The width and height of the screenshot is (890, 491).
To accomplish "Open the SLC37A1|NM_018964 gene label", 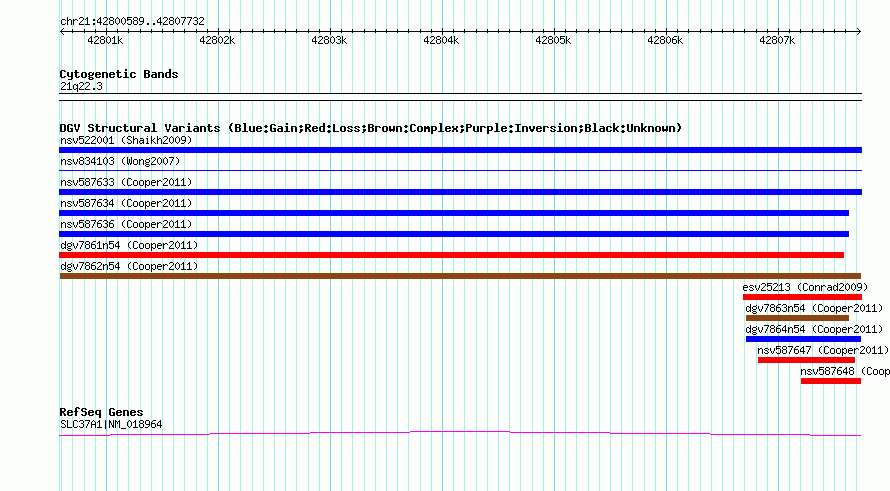I will click(111, 424).
